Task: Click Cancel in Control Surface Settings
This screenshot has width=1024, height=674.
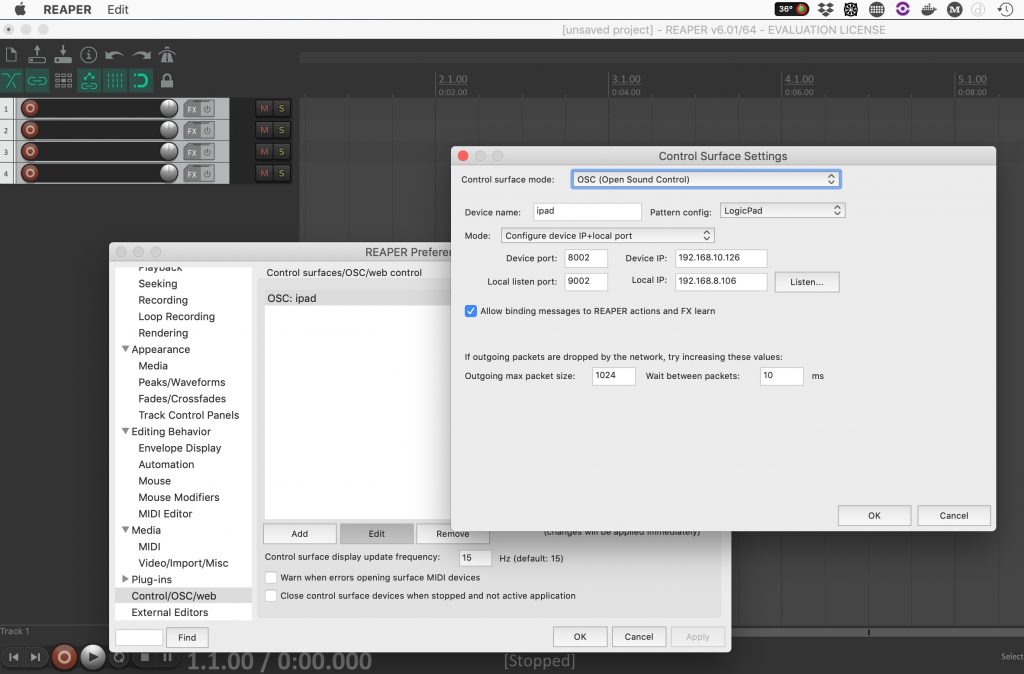Action: (953, 515)
